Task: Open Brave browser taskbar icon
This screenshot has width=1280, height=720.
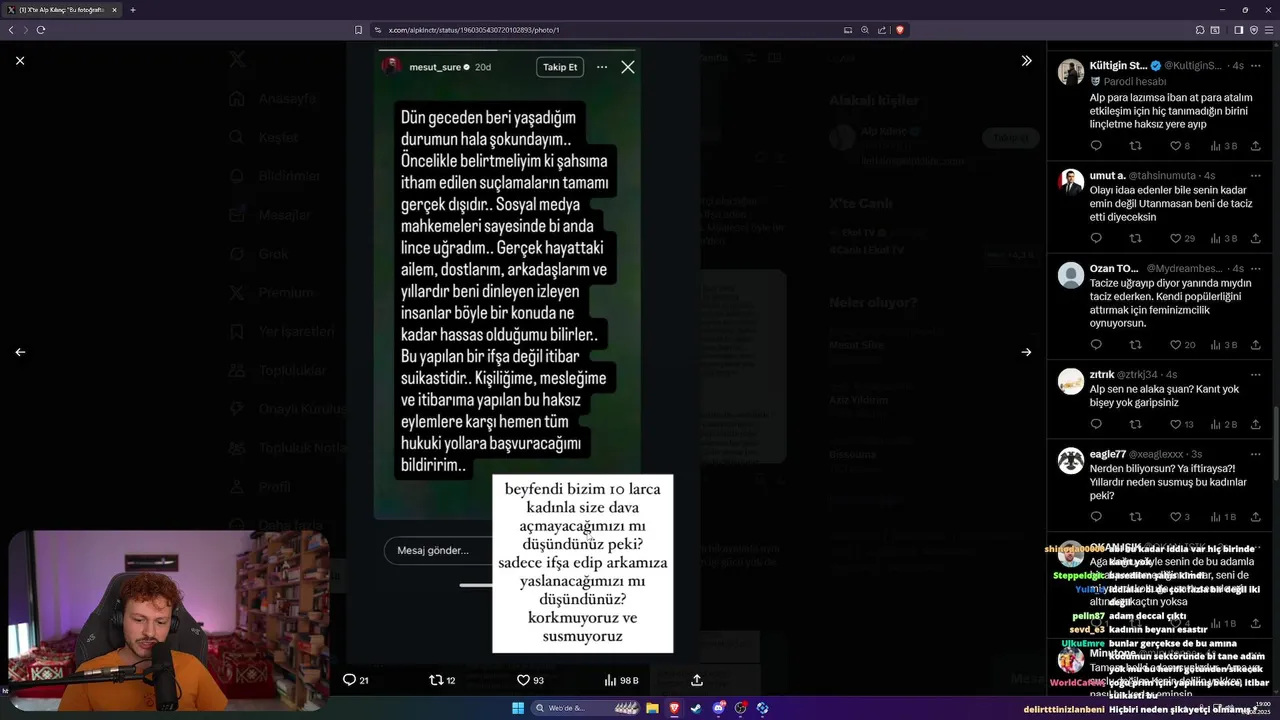Action: (x=674, y=708)
